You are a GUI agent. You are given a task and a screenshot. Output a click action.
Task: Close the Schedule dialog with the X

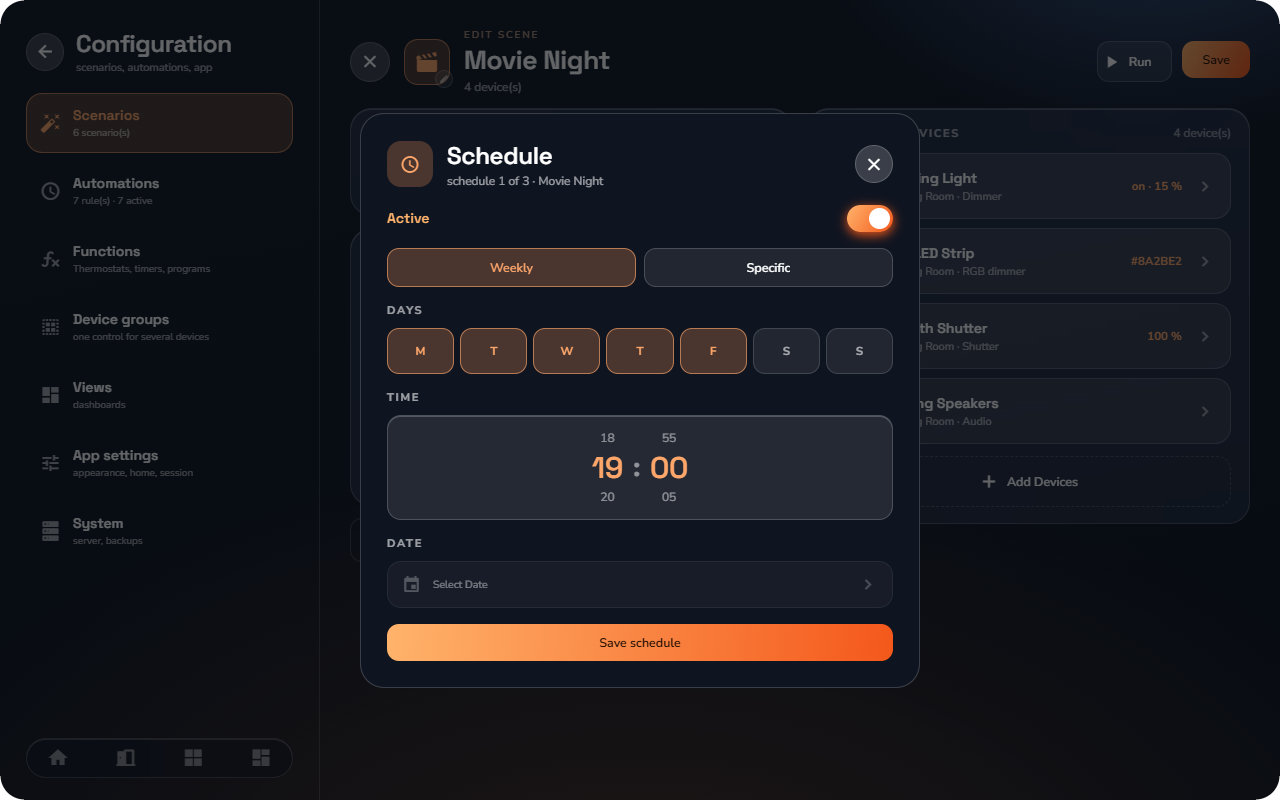(x=874, y=164)
